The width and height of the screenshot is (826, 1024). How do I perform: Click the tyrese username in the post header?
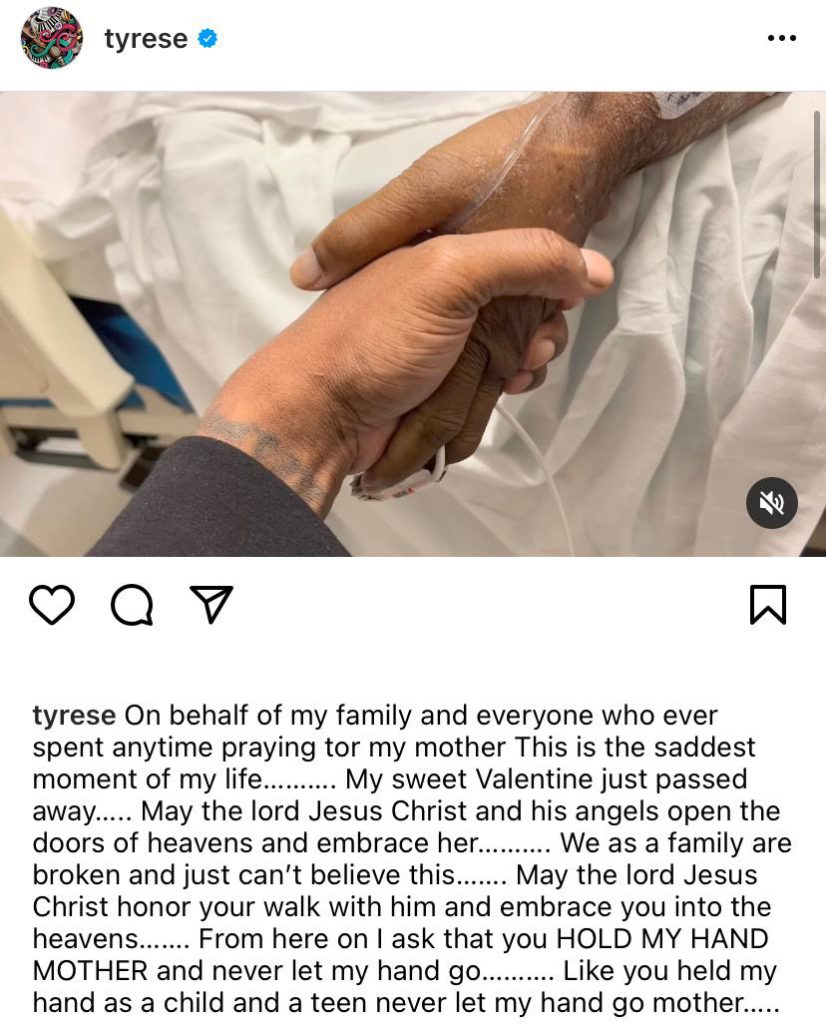pos(146,39)
